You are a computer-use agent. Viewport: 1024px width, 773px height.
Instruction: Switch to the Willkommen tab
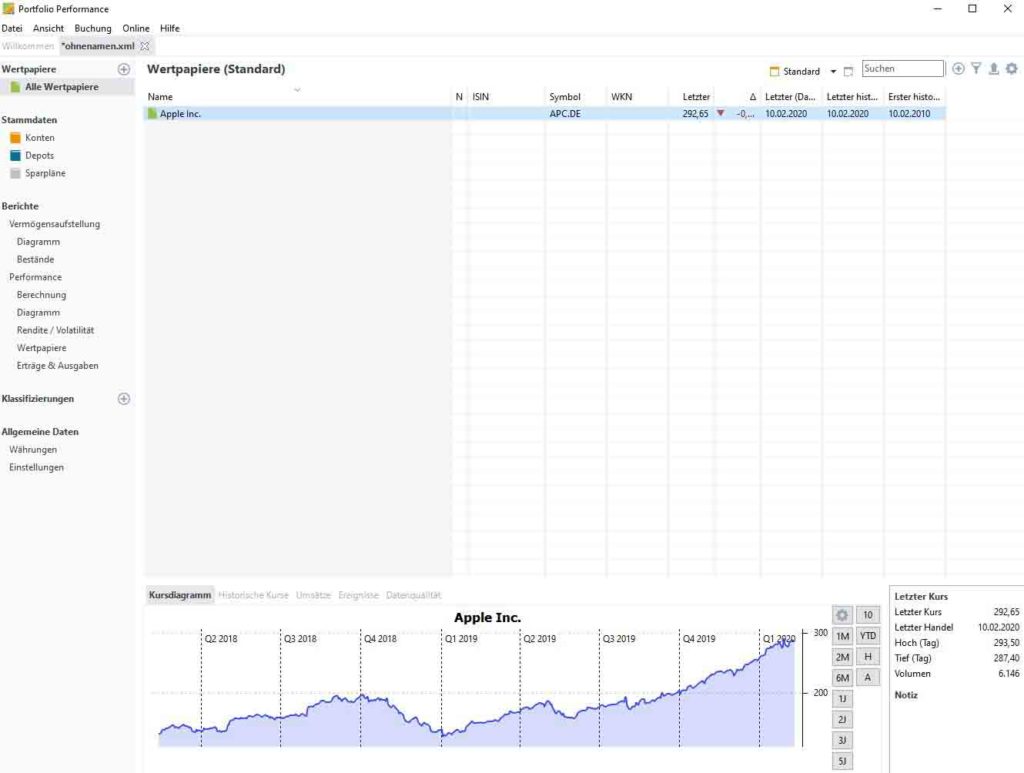(27, 46)
